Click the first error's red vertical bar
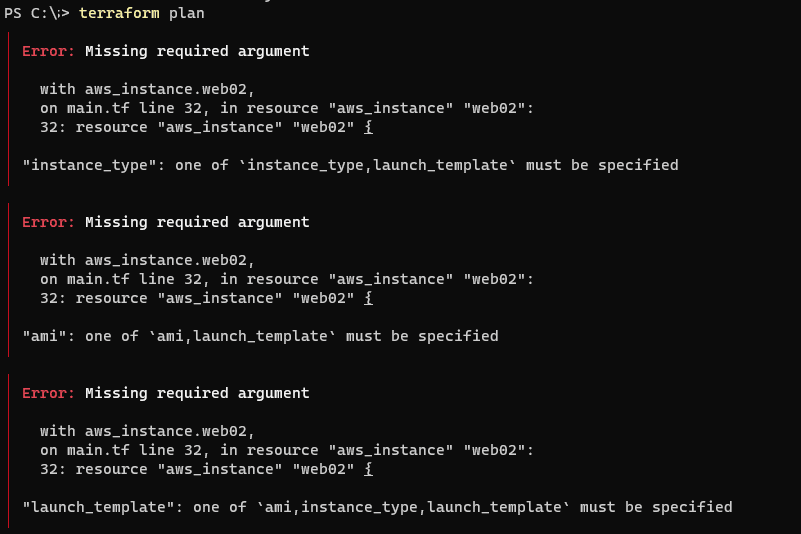Screen dimensions: 801x534 [9, 108]
